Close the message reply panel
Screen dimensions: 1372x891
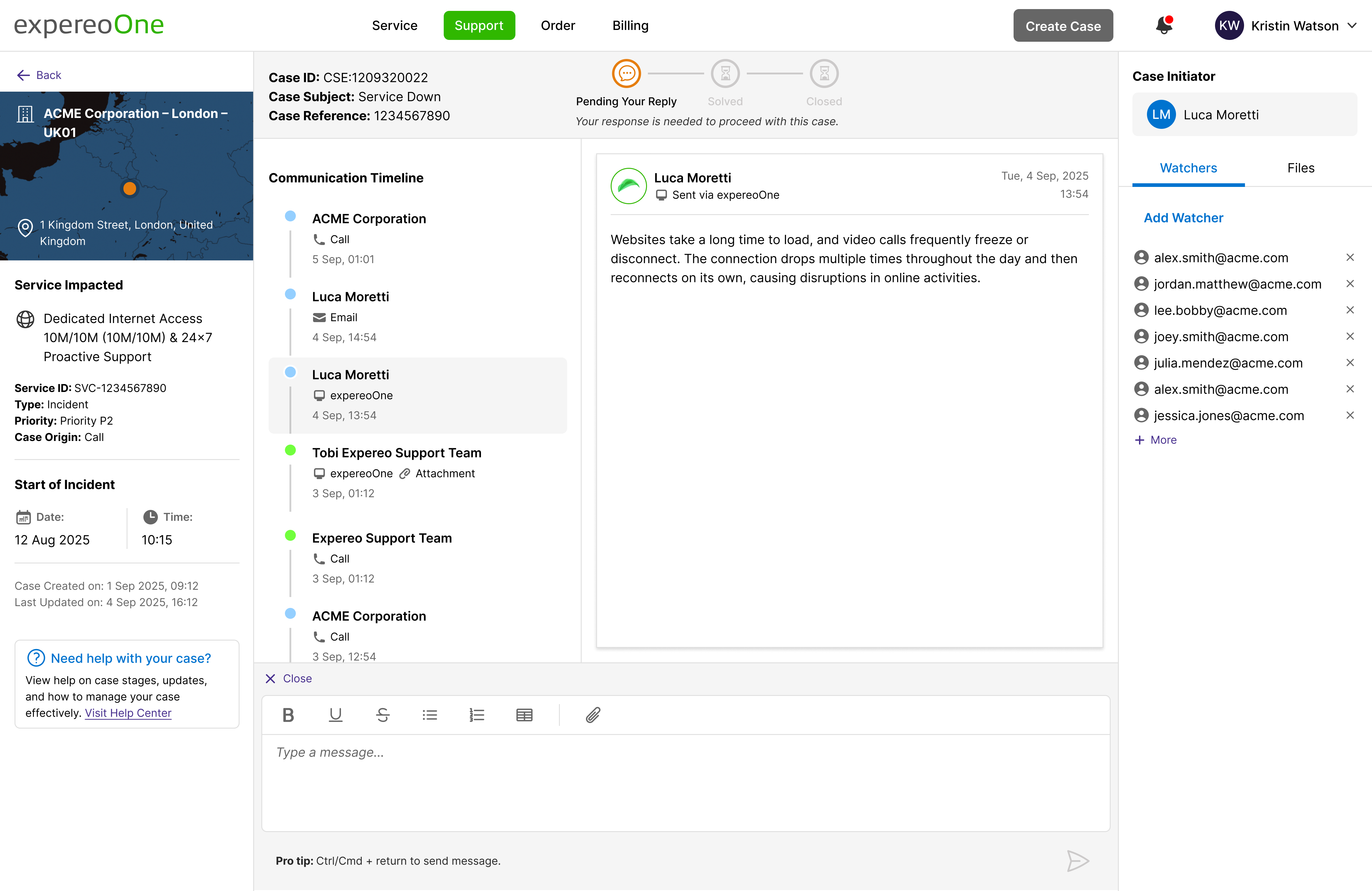tap(288, 678)
